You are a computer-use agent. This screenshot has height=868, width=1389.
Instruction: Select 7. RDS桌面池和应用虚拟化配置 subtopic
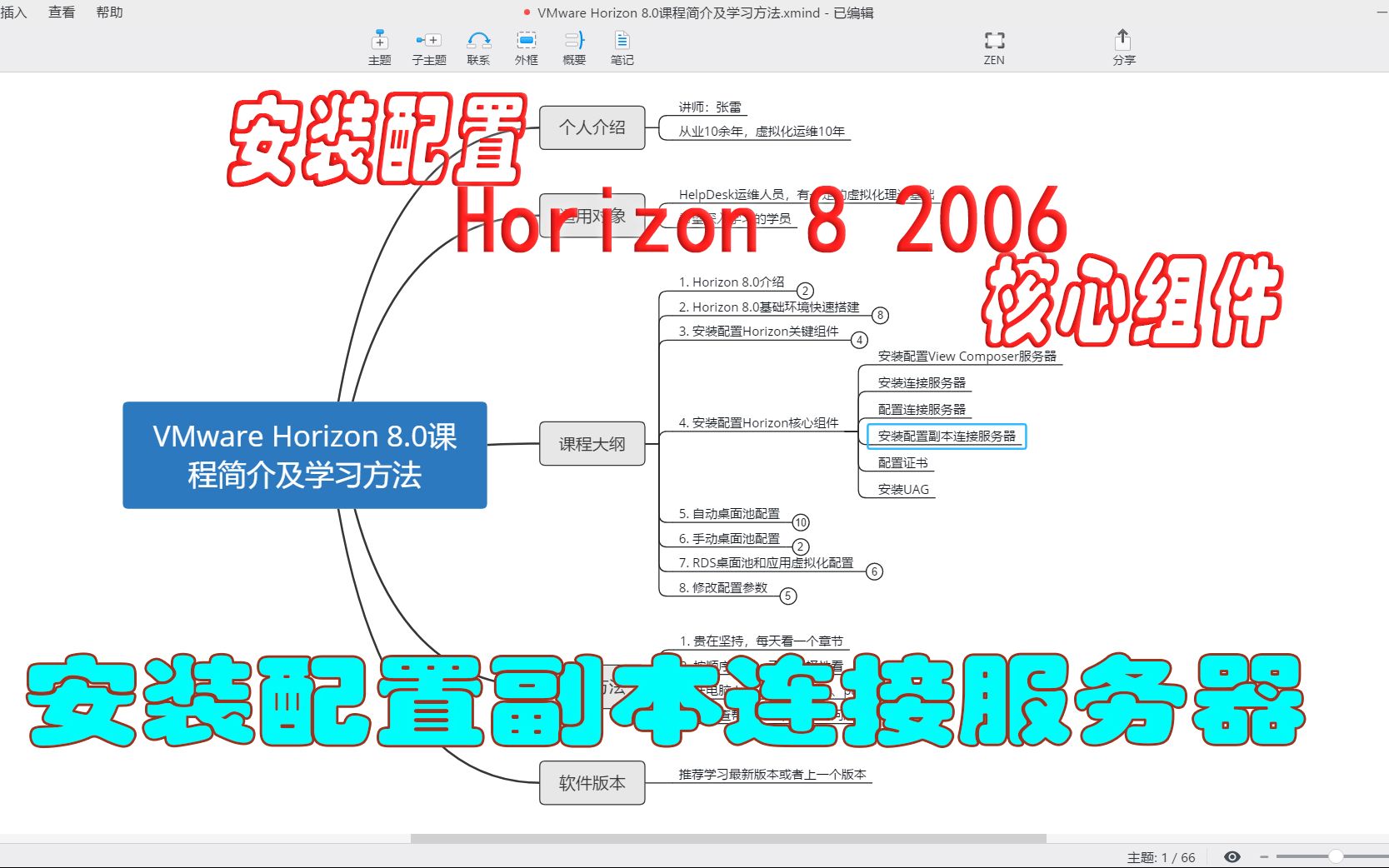766,562
